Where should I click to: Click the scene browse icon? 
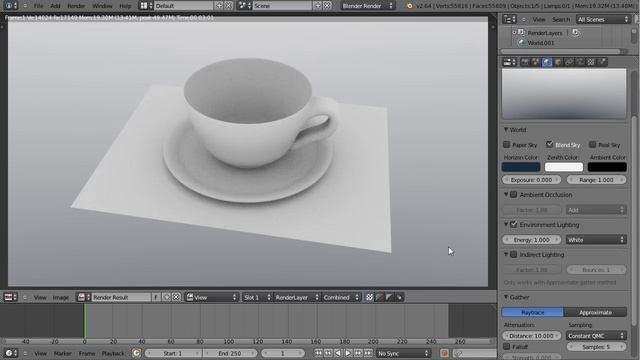click(x=244, y=6)
